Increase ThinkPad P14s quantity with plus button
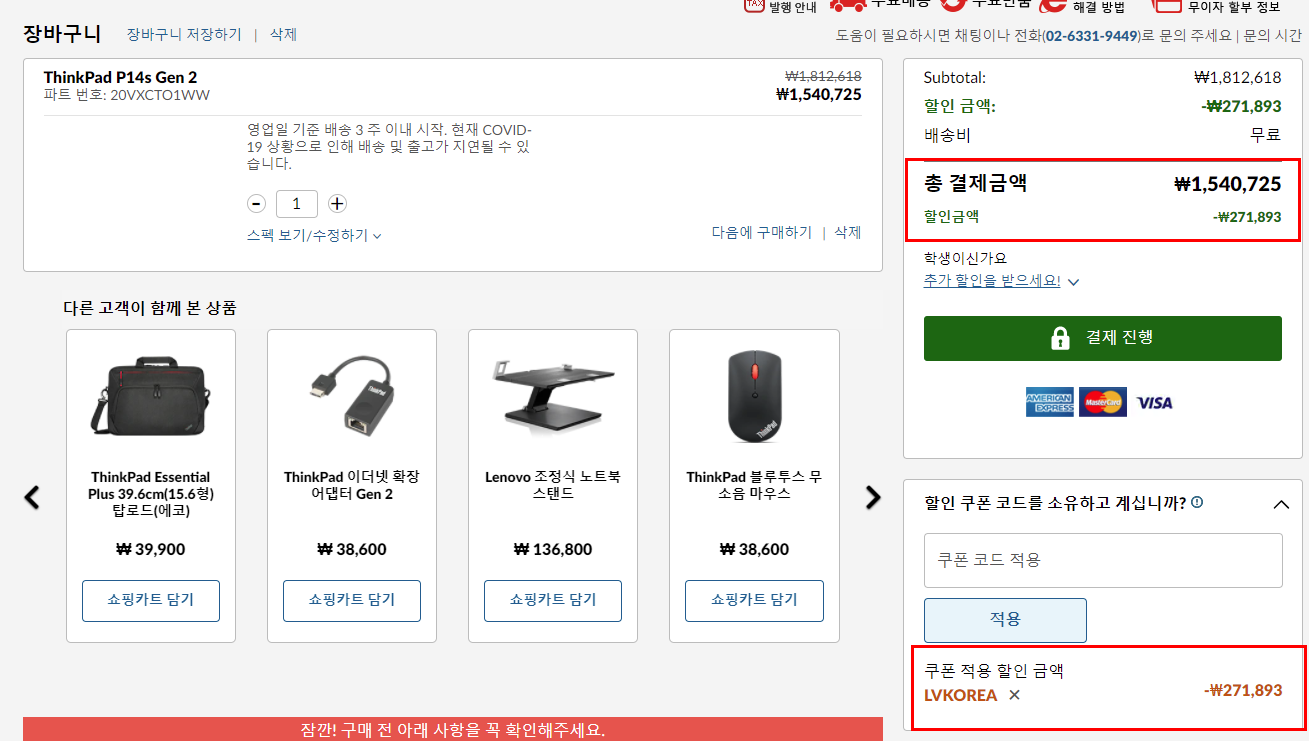 point(337,204)
